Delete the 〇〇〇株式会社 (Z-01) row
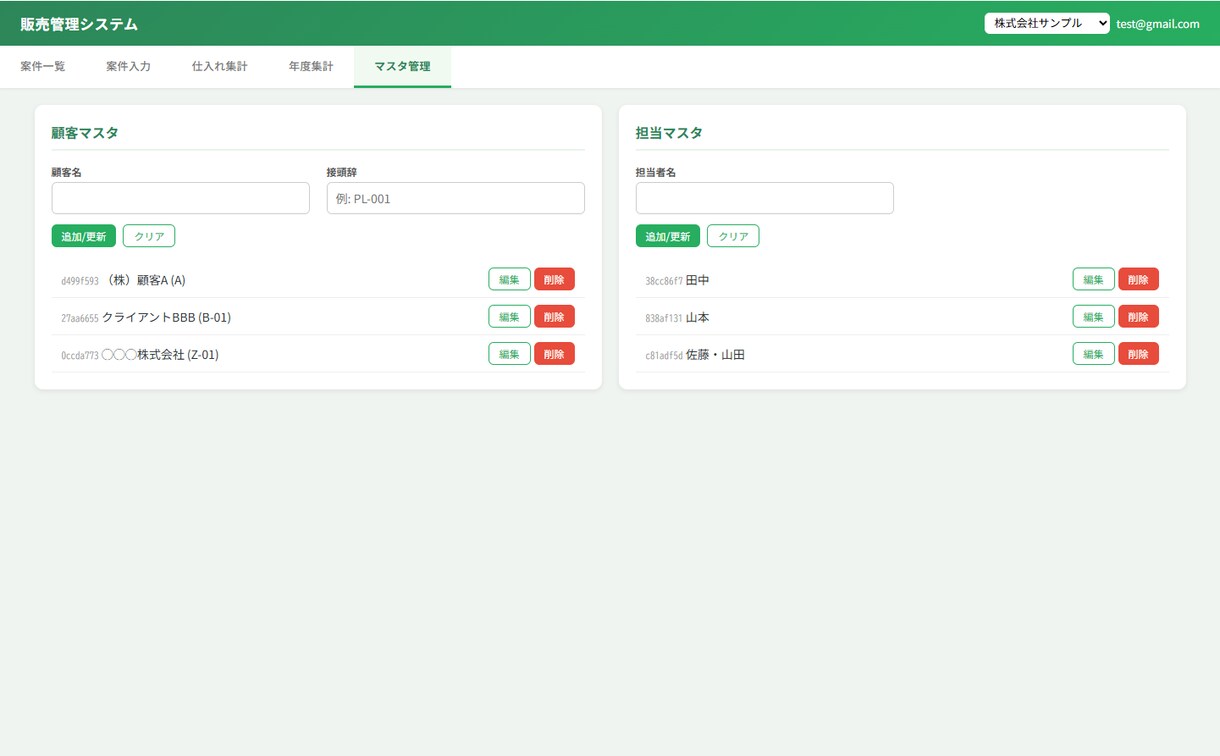This screenshot has width=1220, height=756. [x=554, y=353]
